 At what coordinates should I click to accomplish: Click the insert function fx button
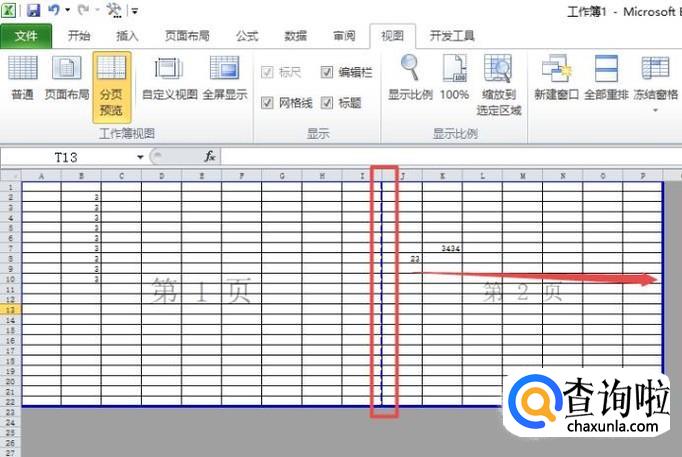click(210, 156)
